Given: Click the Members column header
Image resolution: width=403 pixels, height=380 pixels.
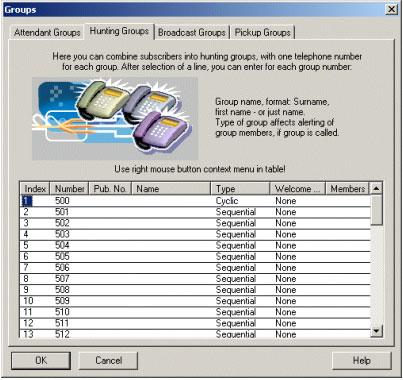Looking at the screenshot, I should coord(348,189).
